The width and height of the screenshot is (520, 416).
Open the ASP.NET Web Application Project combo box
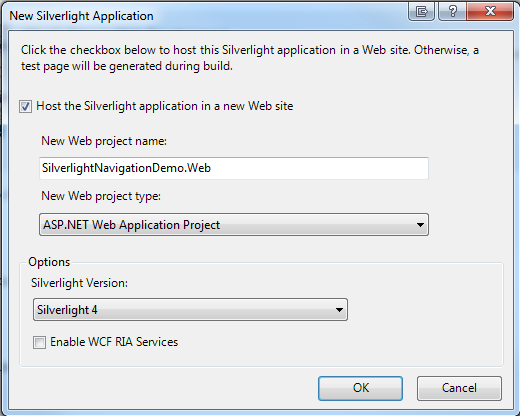pos(234,225)
